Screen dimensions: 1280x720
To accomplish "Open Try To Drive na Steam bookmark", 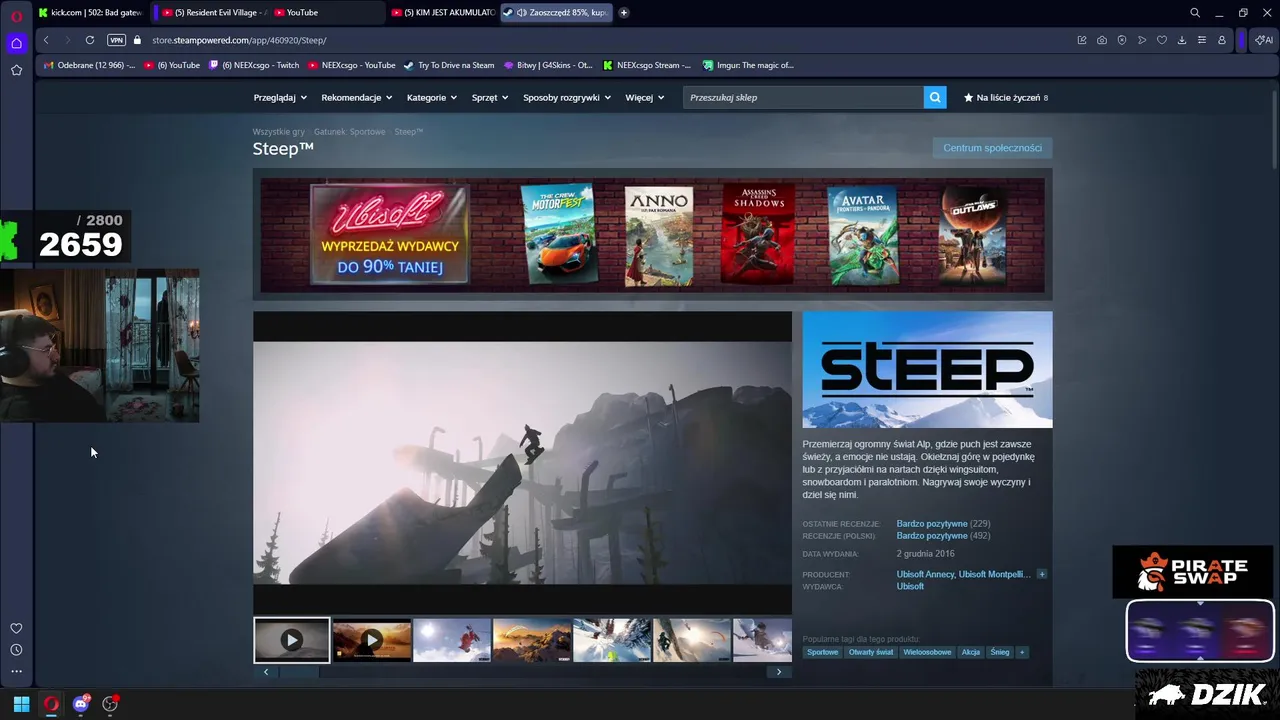I will pos(449,65).
